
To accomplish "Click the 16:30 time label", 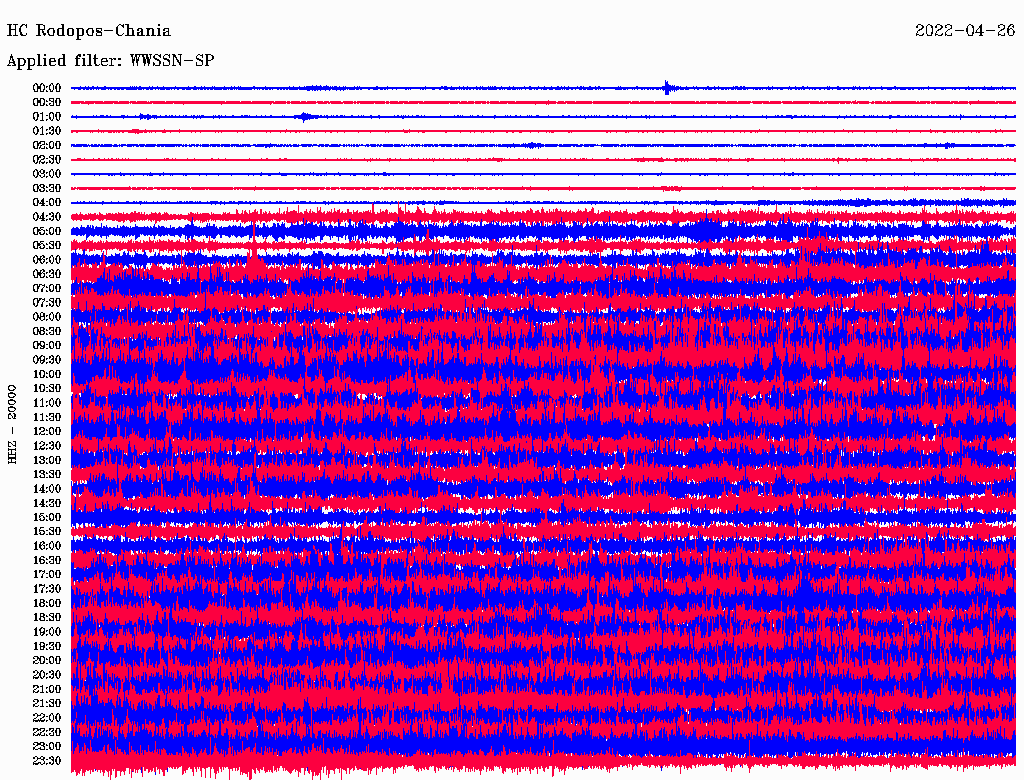I will [47, 561].
